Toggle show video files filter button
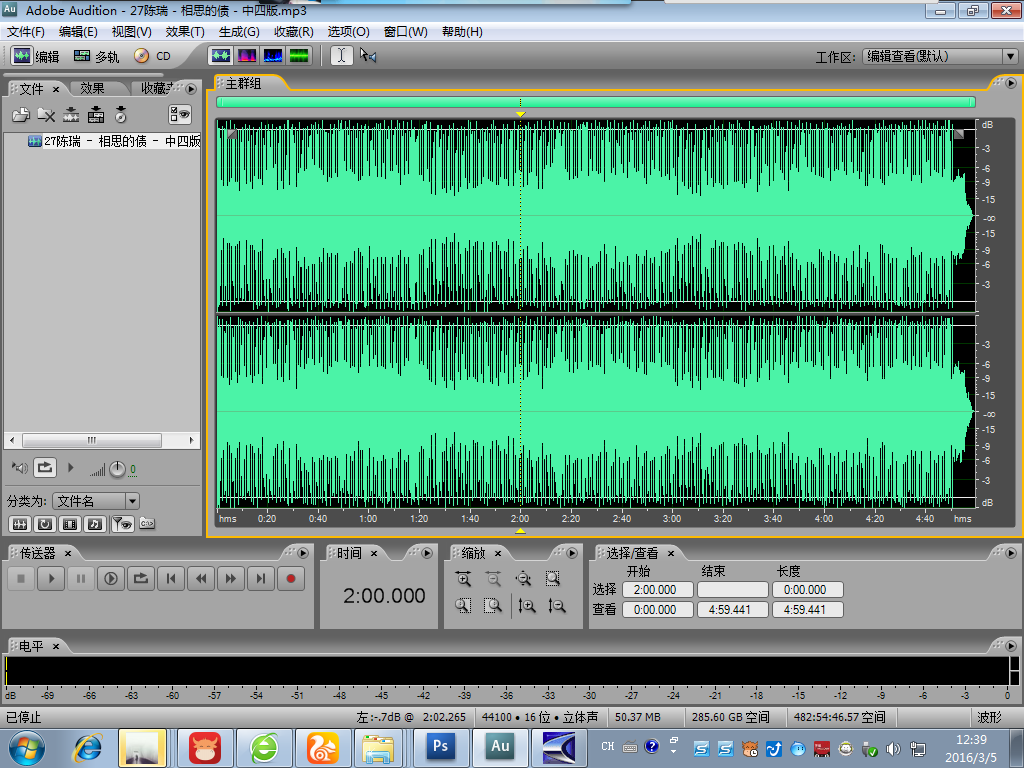 (70, 524)
